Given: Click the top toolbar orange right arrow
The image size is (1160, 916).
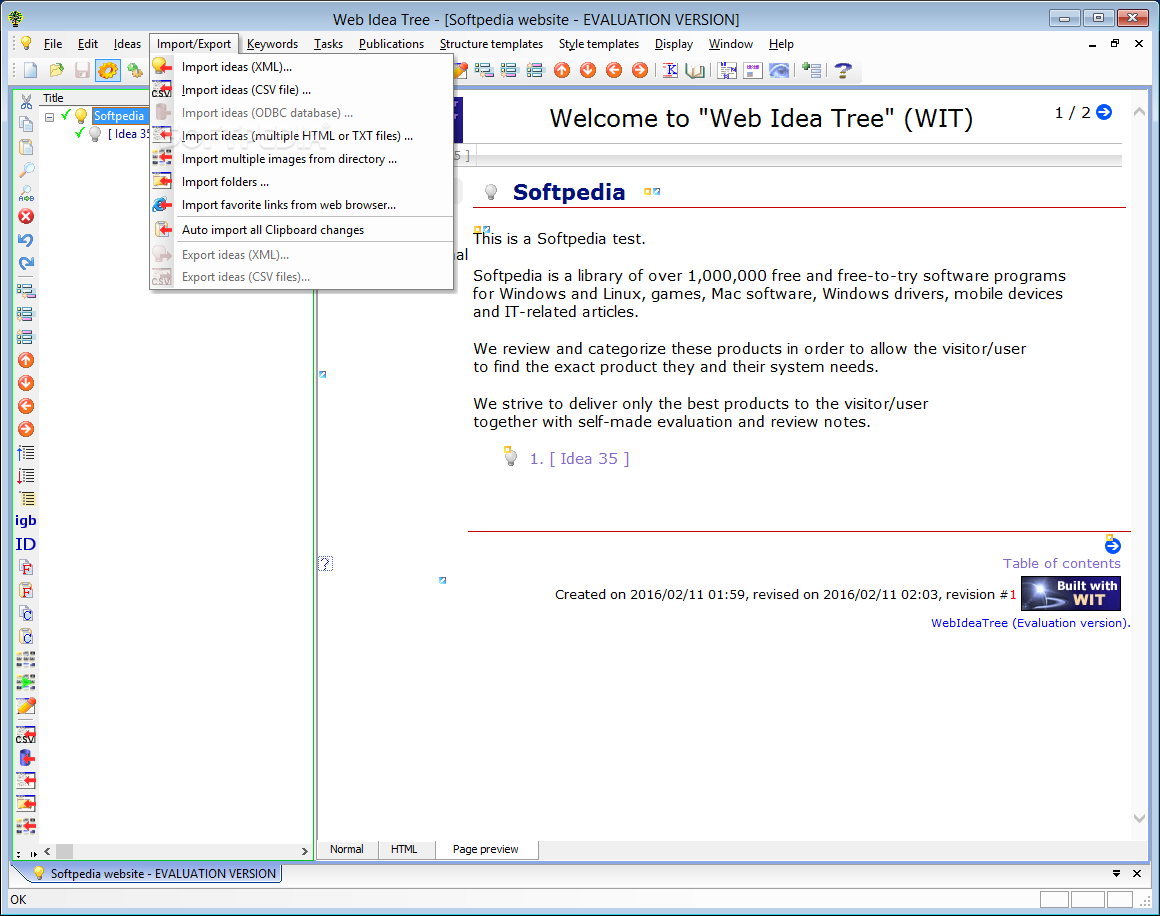Looking at the screenshot, I should coord(640,70).
